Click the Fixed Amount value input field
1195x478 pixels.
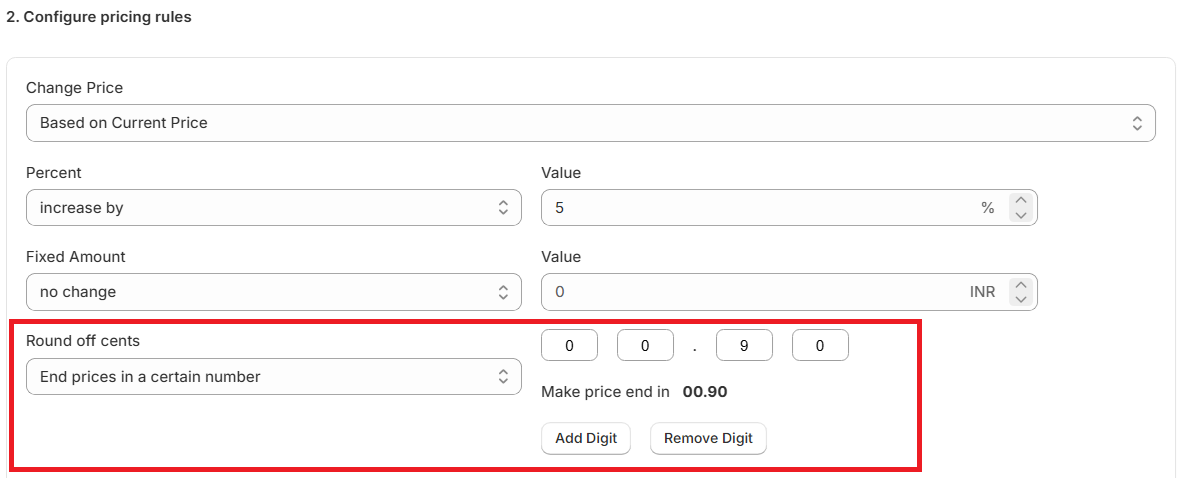[x=750, y=292]
